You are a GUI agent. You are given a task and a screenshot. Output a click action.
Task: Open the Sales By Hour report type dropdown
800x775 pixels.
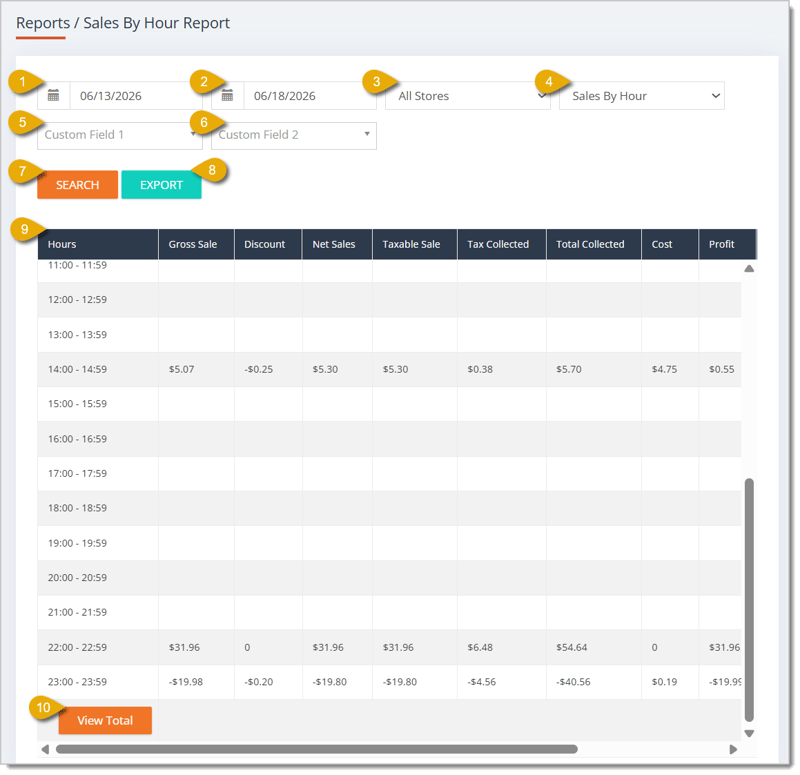click(642, 95)
